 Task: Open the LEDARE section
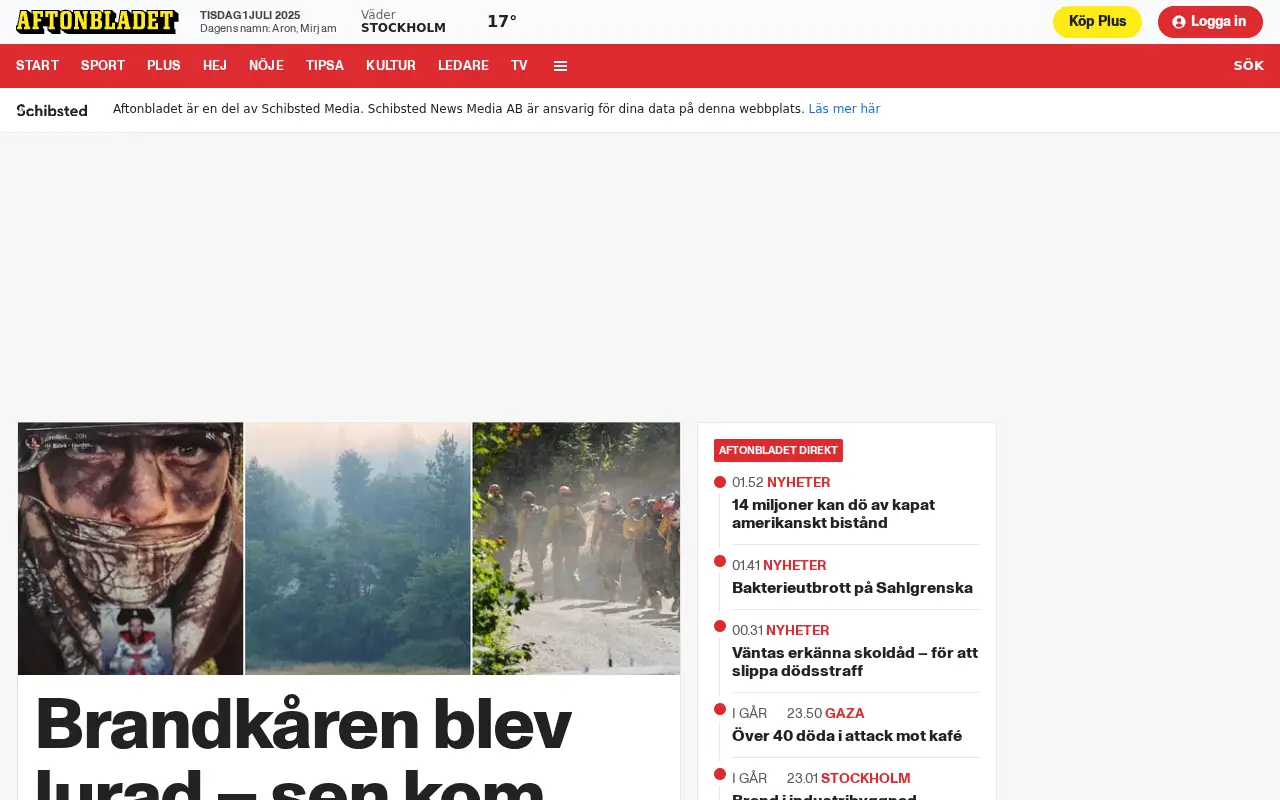[x=463, y=66]
